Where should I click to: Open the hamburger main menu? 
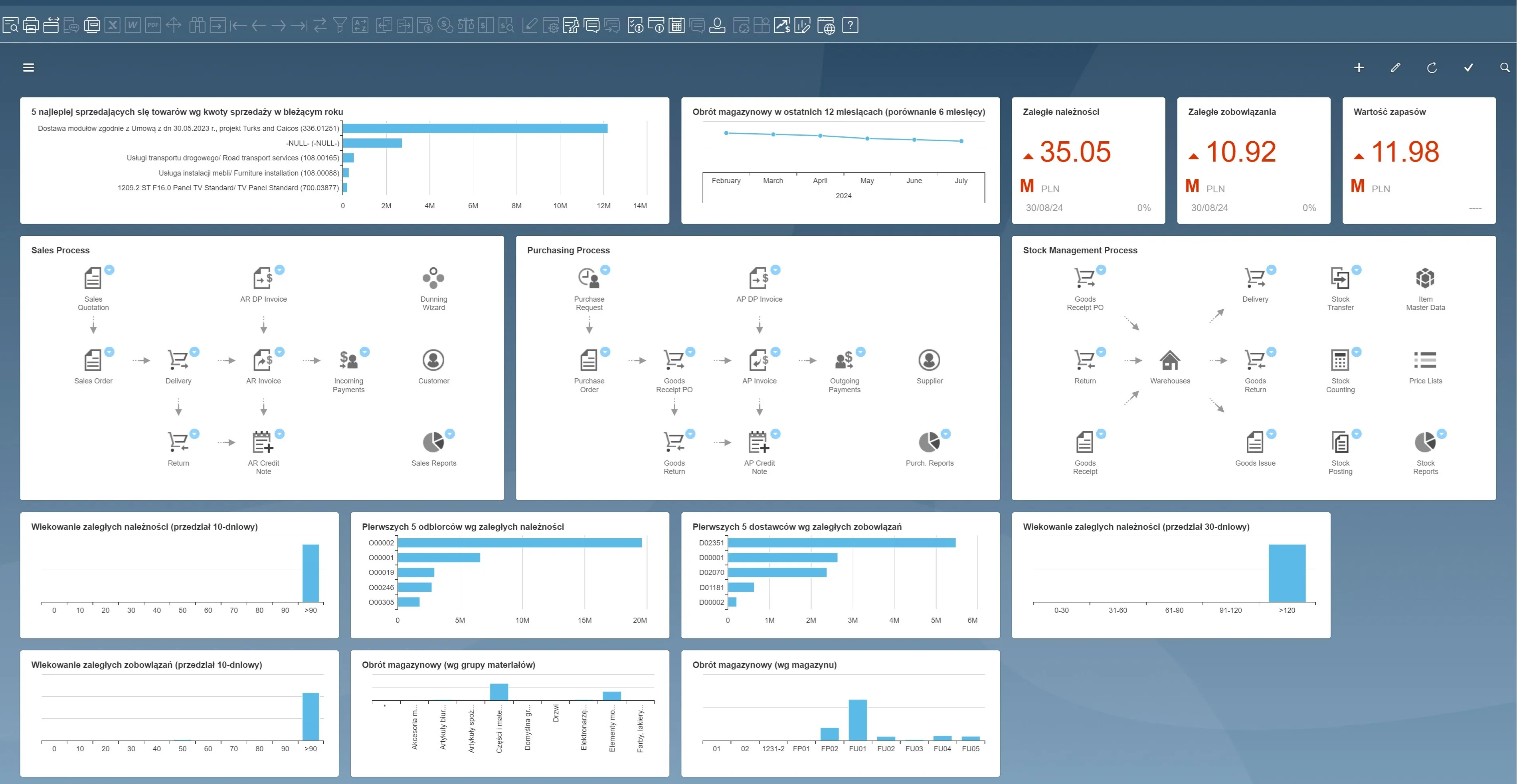tap(28, 68)
